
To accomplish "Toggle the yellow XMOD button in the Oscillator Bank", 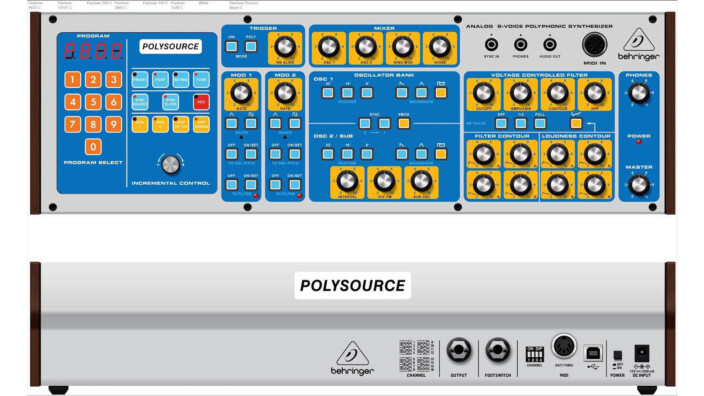I will click(x=404, y=123).
